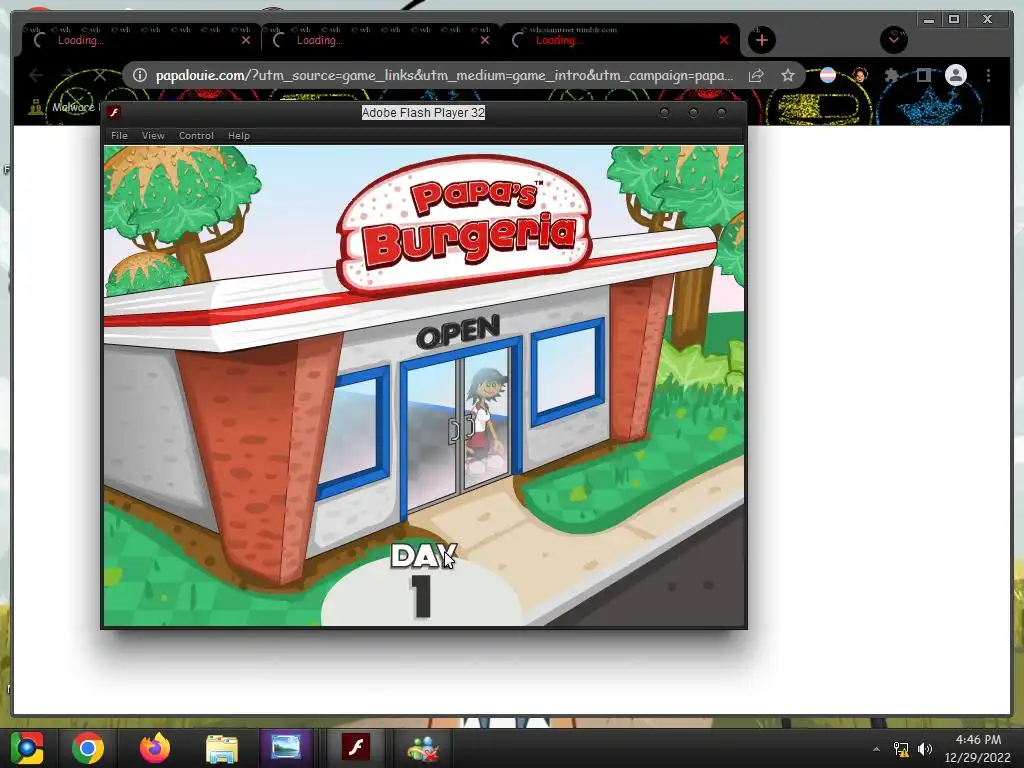Minimize the Chrome browser window
The image size is (1024, 768).
click(929, 20)
